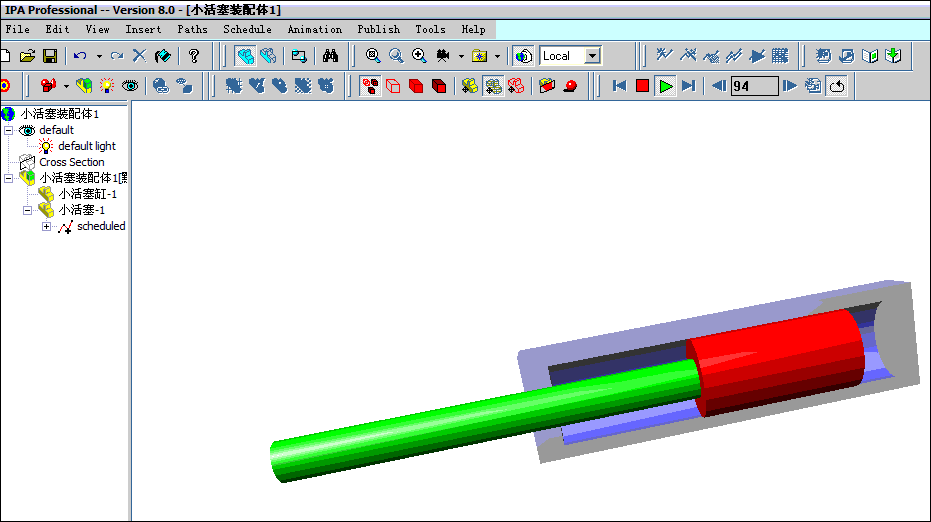Open dropdown beside the red shapes icon
This screenshot has width=931, height=522.
66,86
